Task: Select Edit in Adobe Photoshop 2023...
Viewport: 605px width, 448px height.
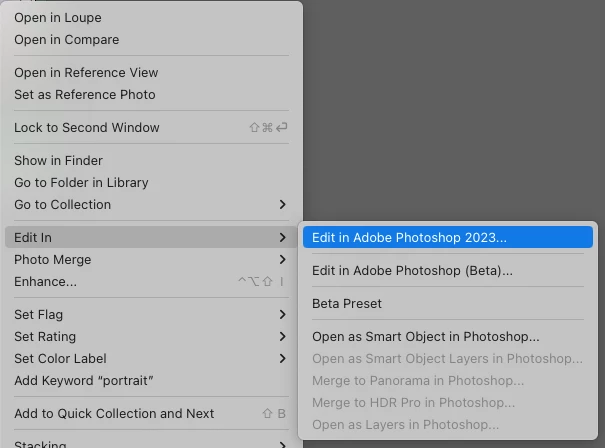Action: point(448,237)
